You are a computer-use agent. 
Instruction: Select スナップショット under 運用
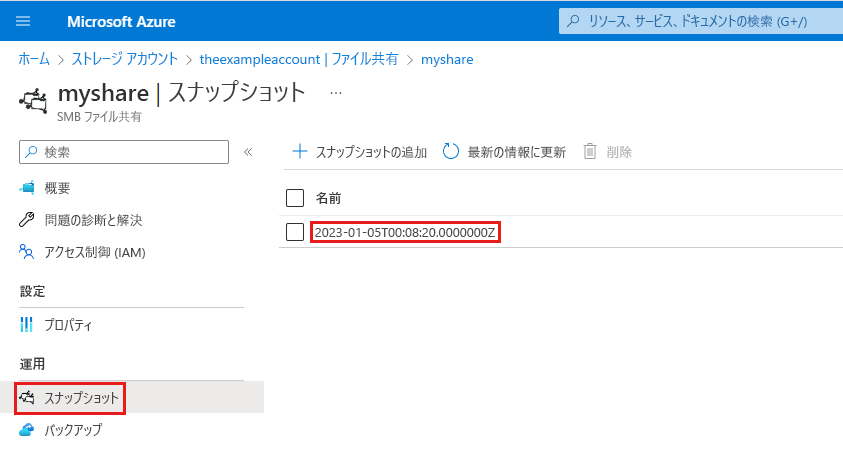tap(81, 398)
